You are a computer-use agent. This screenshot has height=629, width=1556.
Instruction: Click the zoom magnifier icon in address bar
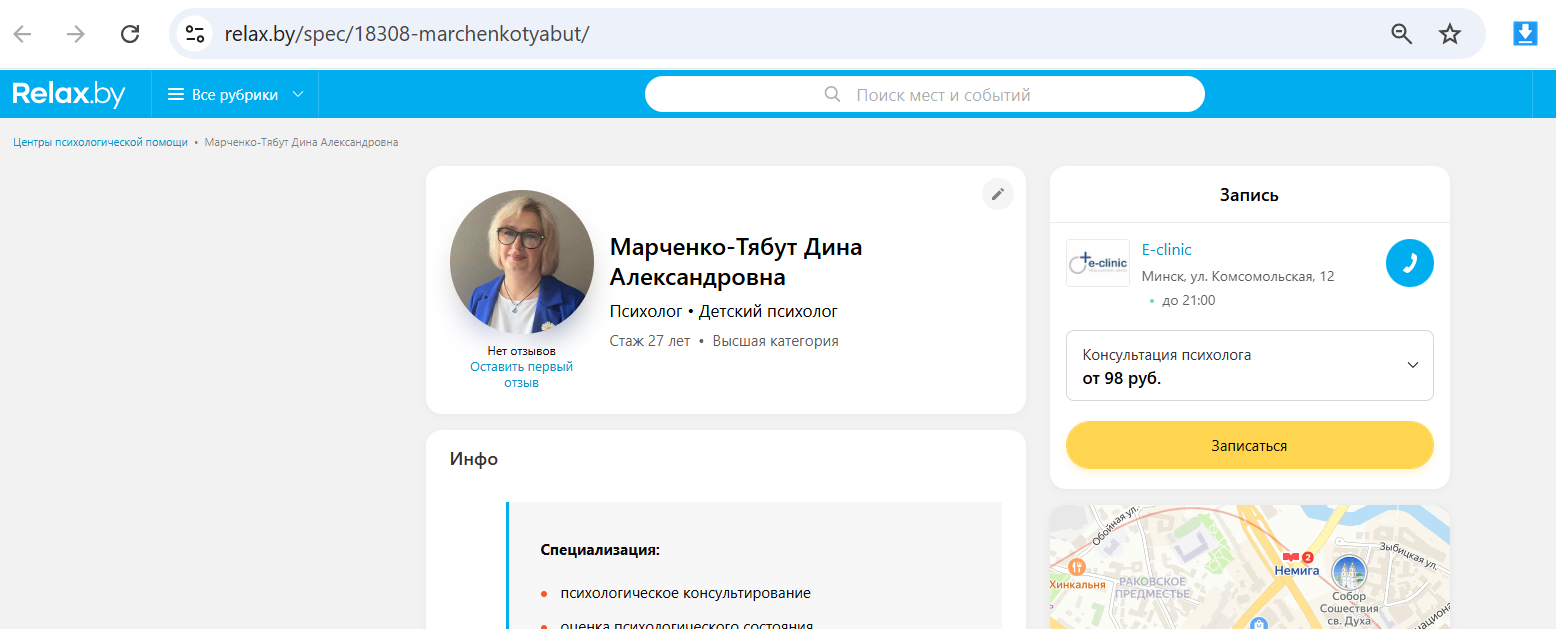coord(1402,34)
